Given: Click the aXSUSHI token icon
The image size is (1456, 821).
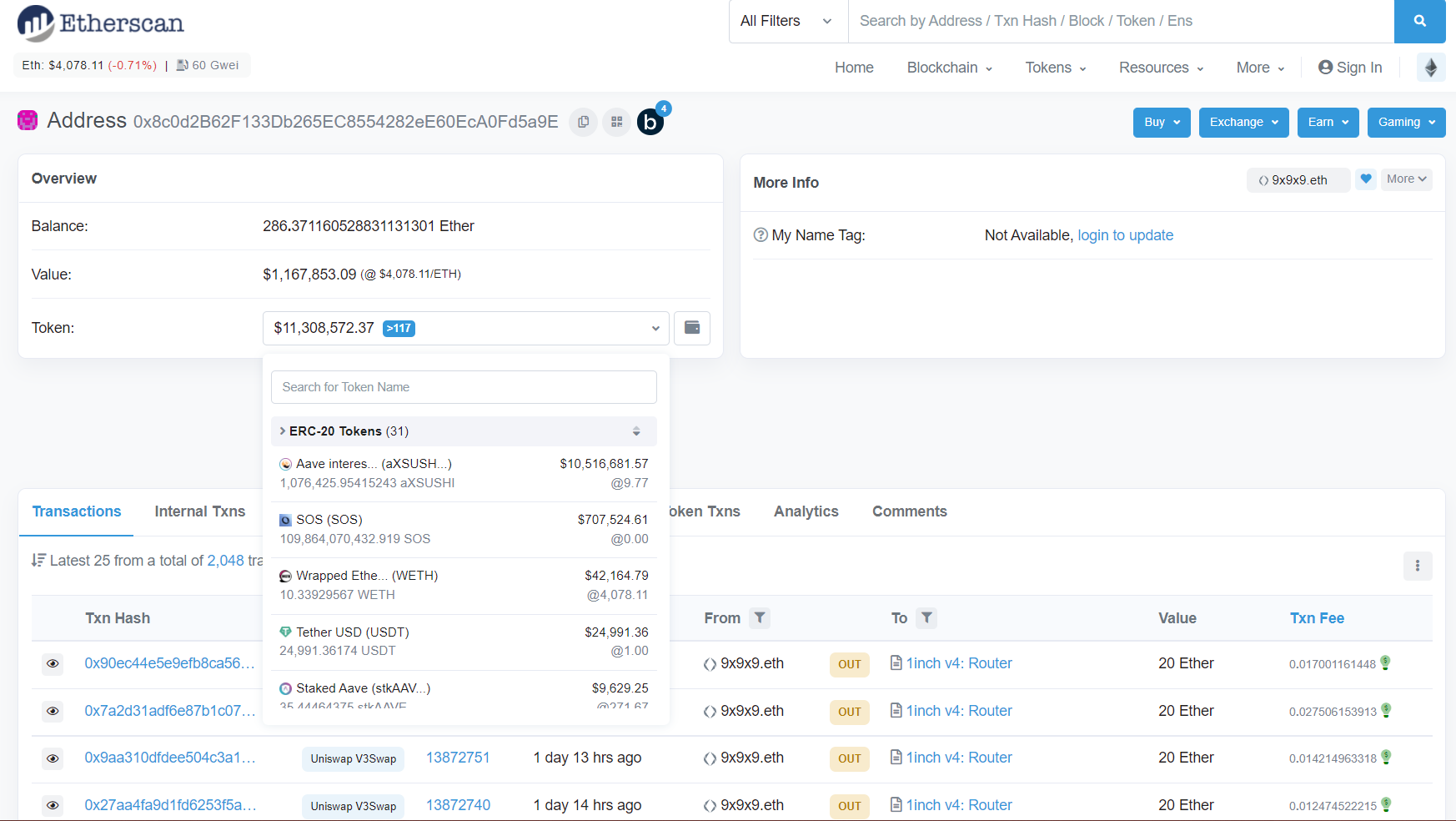Looking at the screenshot, I should [285, 464].
